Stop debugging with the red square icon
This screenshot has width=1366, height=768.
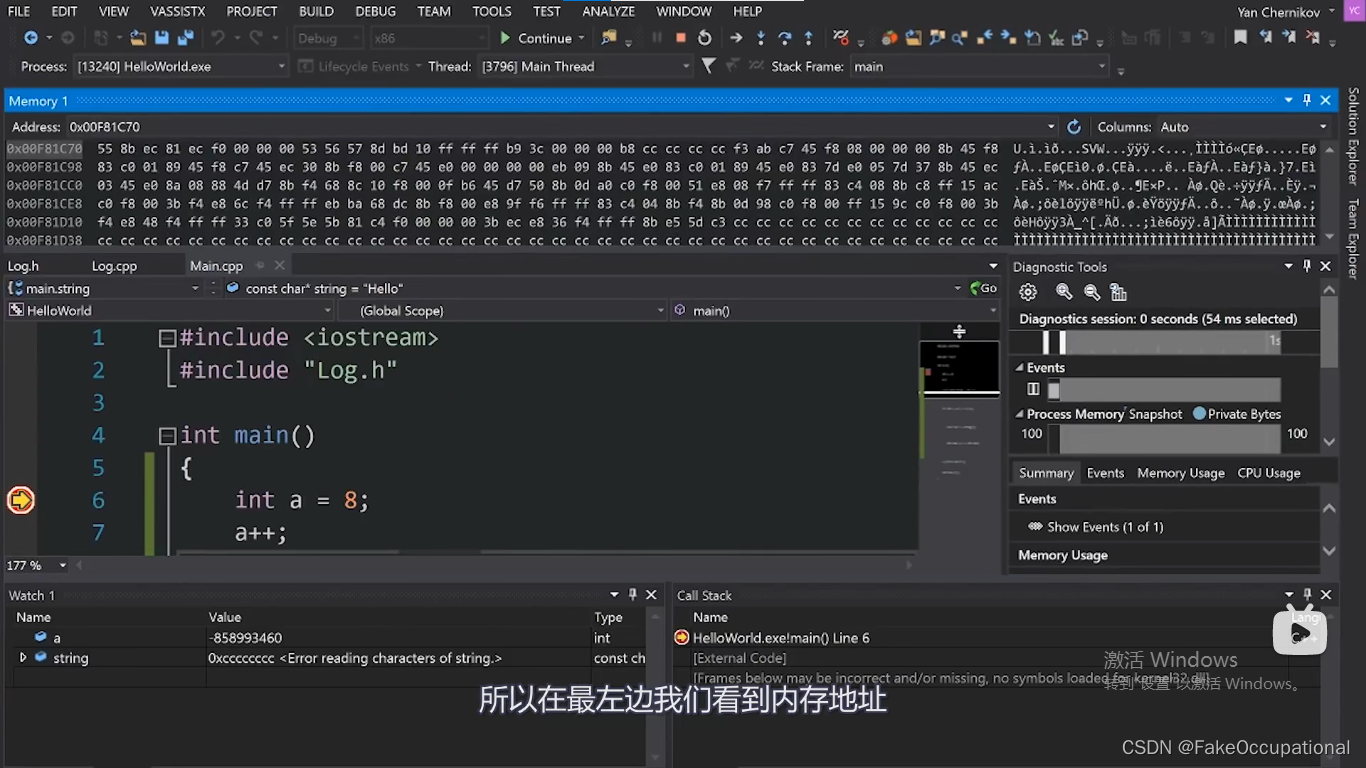(681, 37)
